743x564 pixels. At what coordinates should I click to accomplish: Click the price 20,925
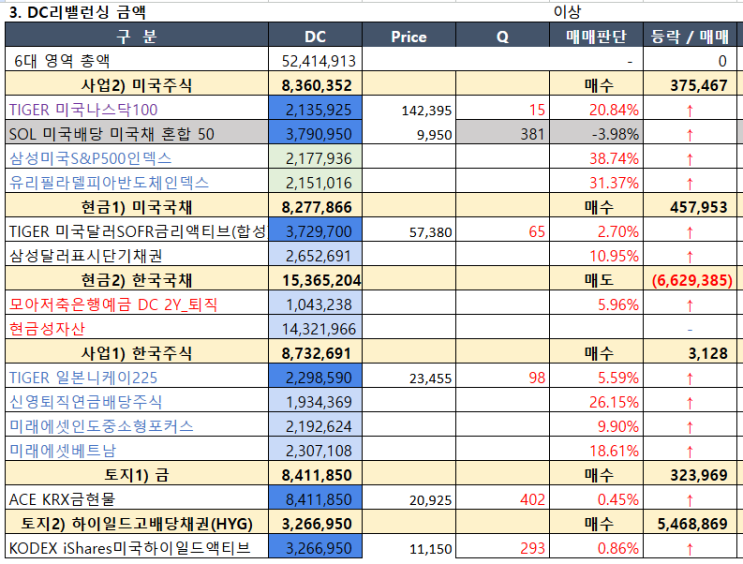coord(408,499)
